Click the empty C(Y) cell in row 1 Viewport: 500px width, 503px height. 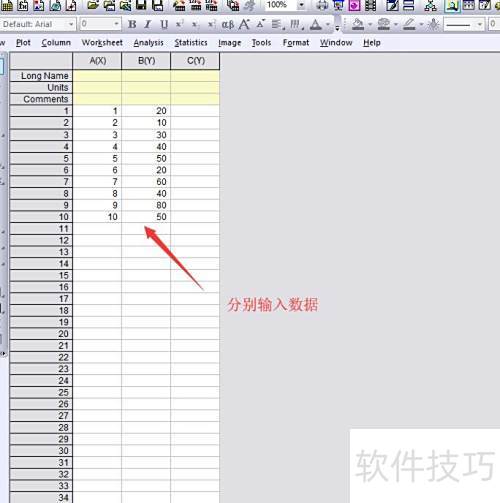pyautogui.click(x=195, y=111)
